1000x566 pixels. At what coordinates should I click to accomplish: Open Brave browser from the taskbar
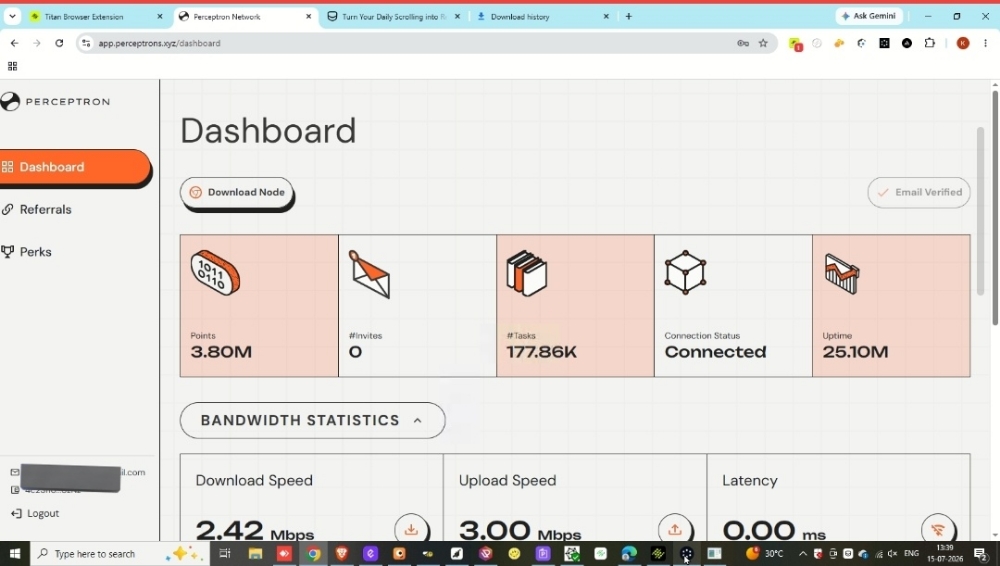[342, 553]
